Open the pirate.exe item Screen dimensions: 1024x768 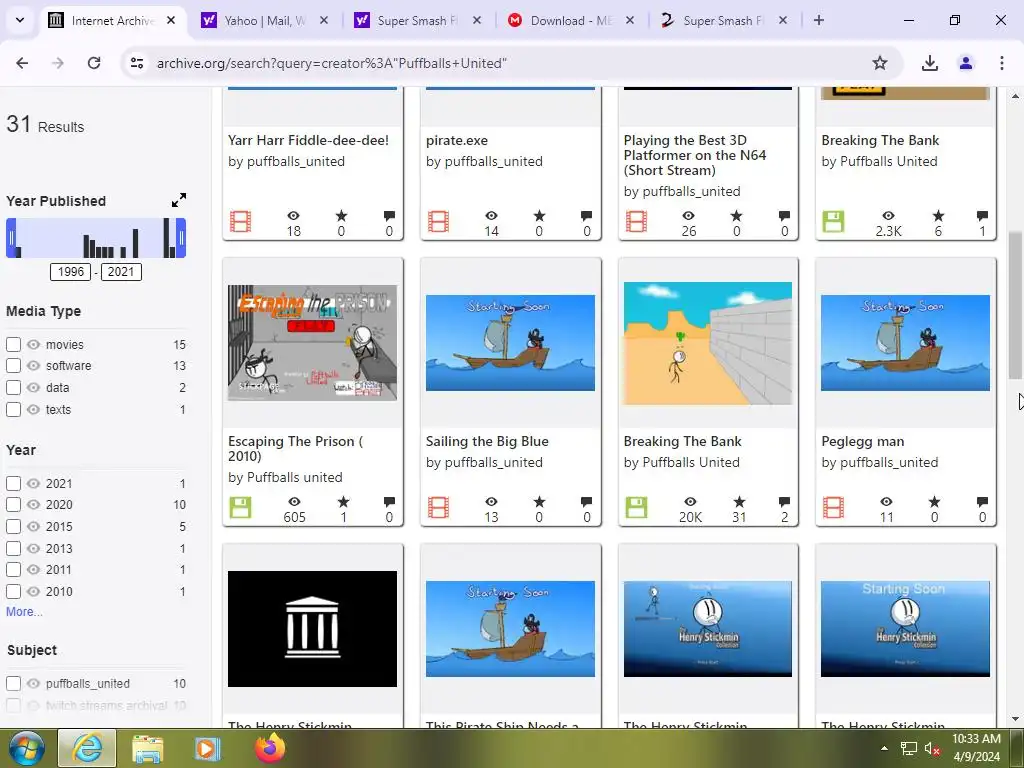point(456,140)
